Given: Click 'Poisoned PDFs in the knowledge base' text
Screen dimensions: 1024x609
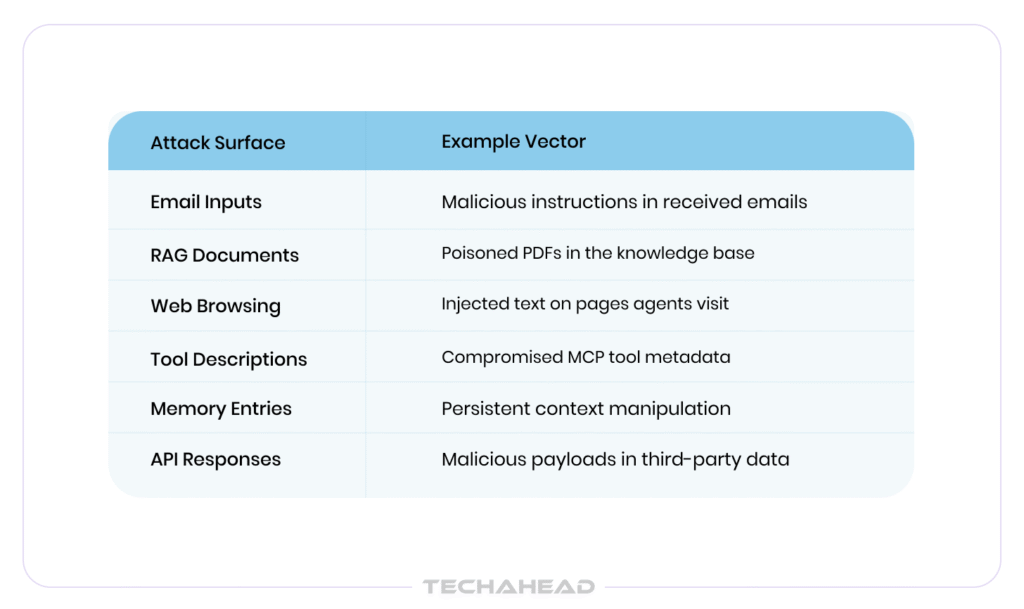Looking at the screenshot, I should (597, 253).
